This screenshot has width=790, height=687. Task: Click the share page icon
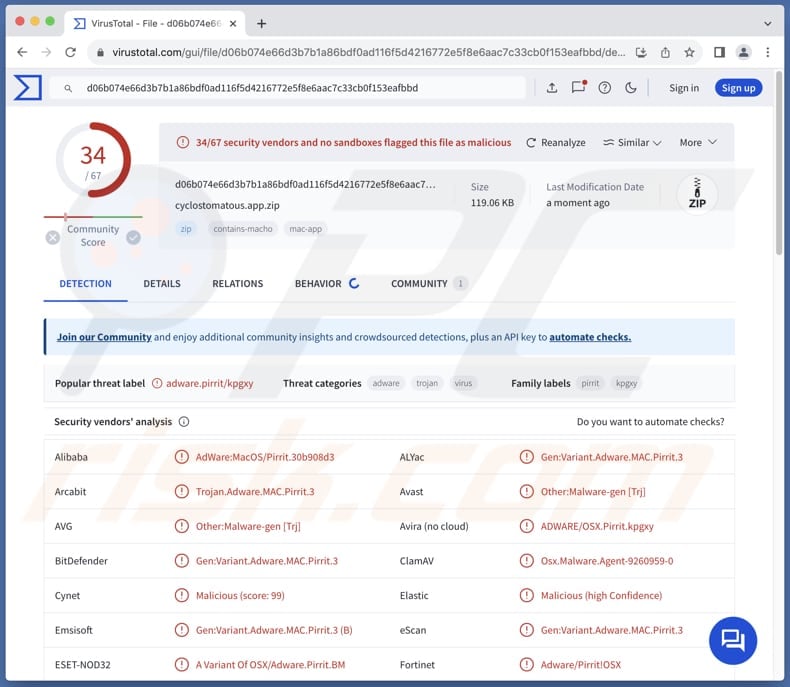click(665, 52)
